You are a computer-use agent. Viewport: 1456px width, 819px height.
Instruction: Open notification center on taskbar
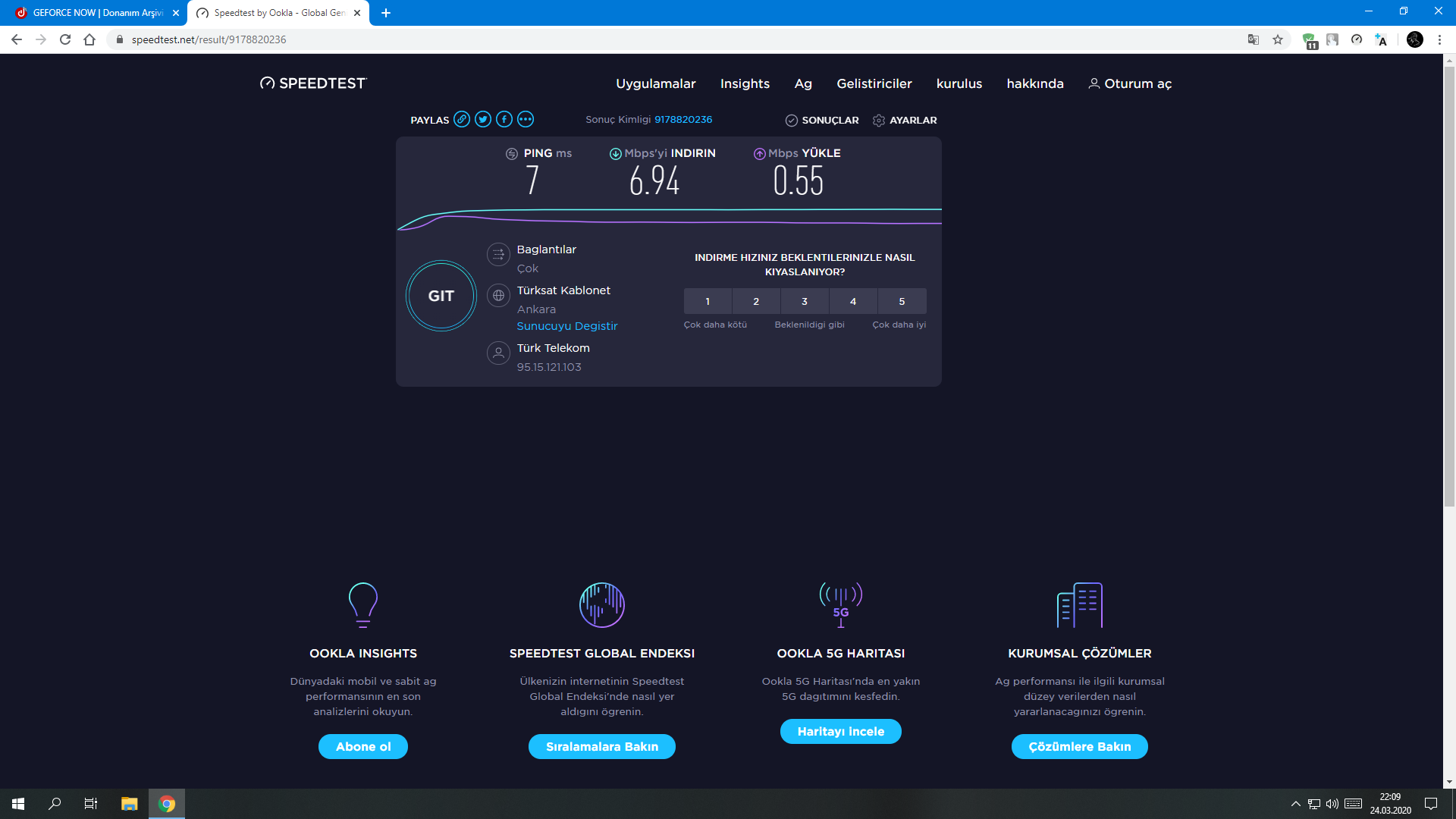click(x=1431, y=804)
